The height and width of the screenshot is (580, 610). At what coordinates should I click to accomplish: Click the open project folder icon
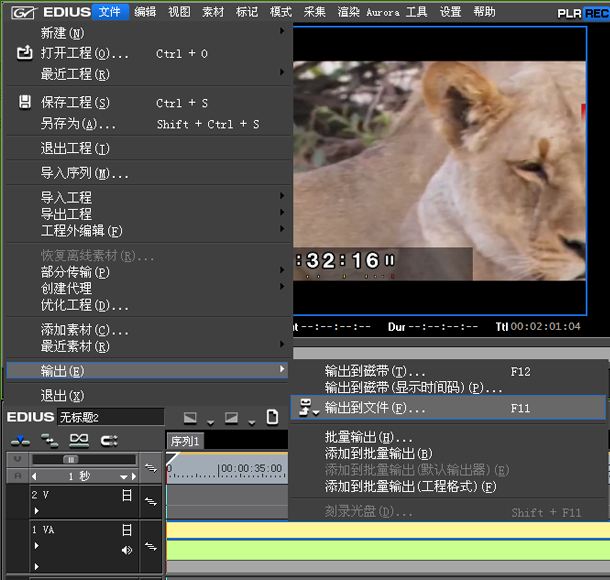coord(25,53)
